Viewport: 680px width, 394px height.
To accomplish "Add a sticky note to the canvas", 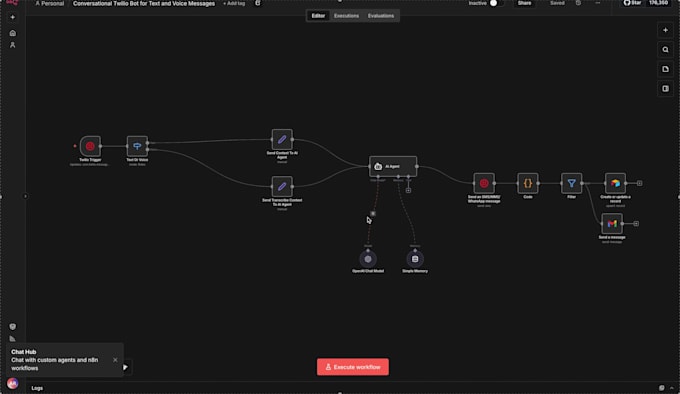I will [x=665, y=69].
